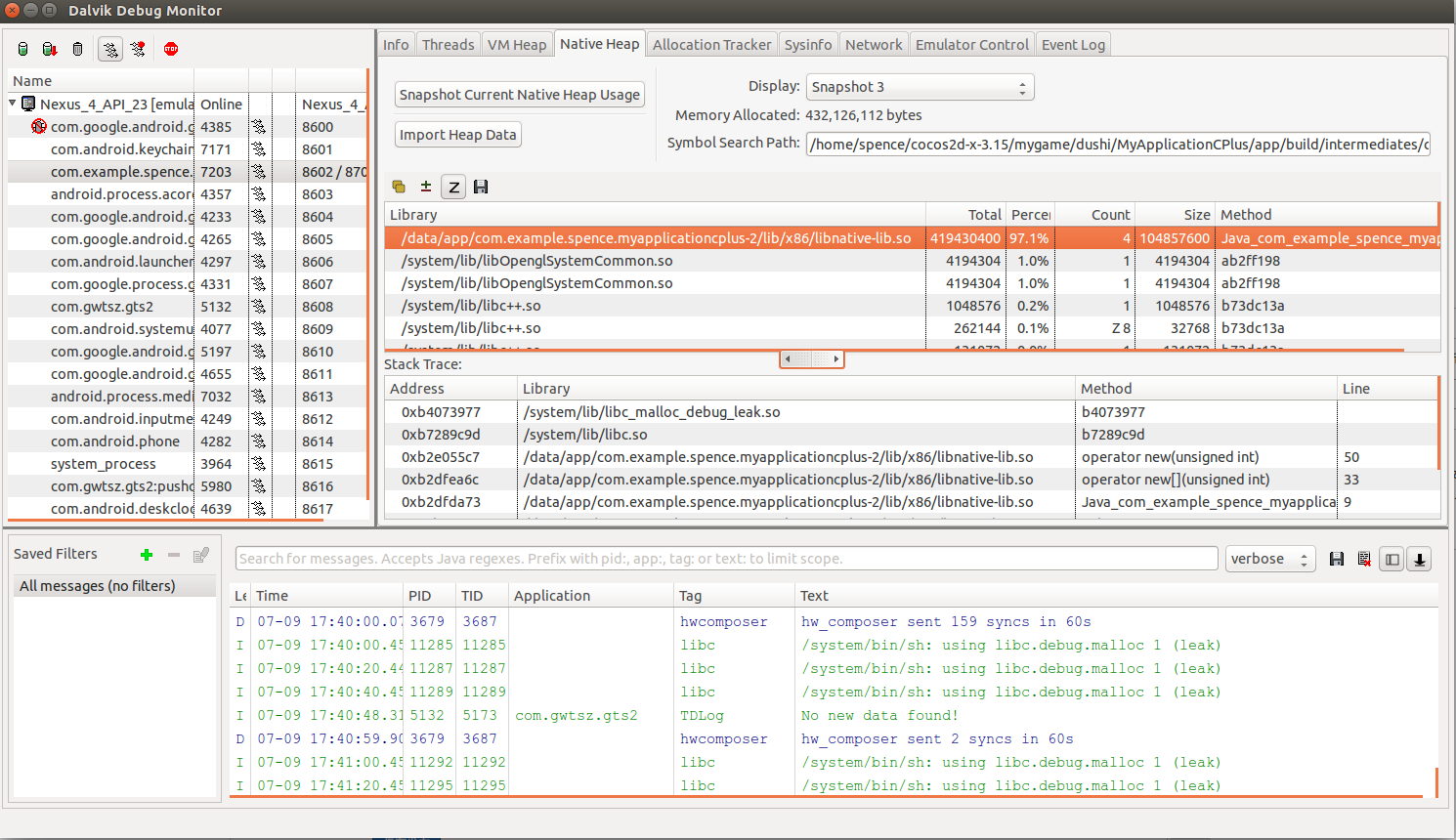This screenshot has height=840, width=1456.
Task: Click the red Stop Process icon
Action: pos(171,49)
